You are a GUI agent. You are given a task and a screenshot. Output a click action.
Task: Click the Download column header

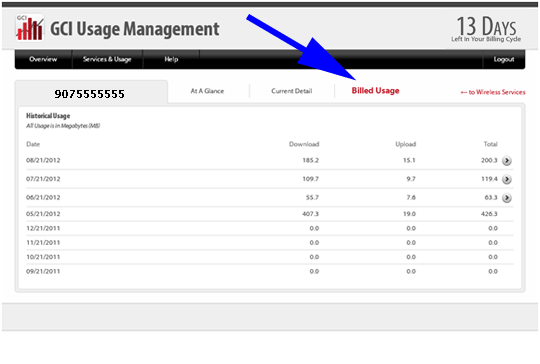click(x=304, y=144)
